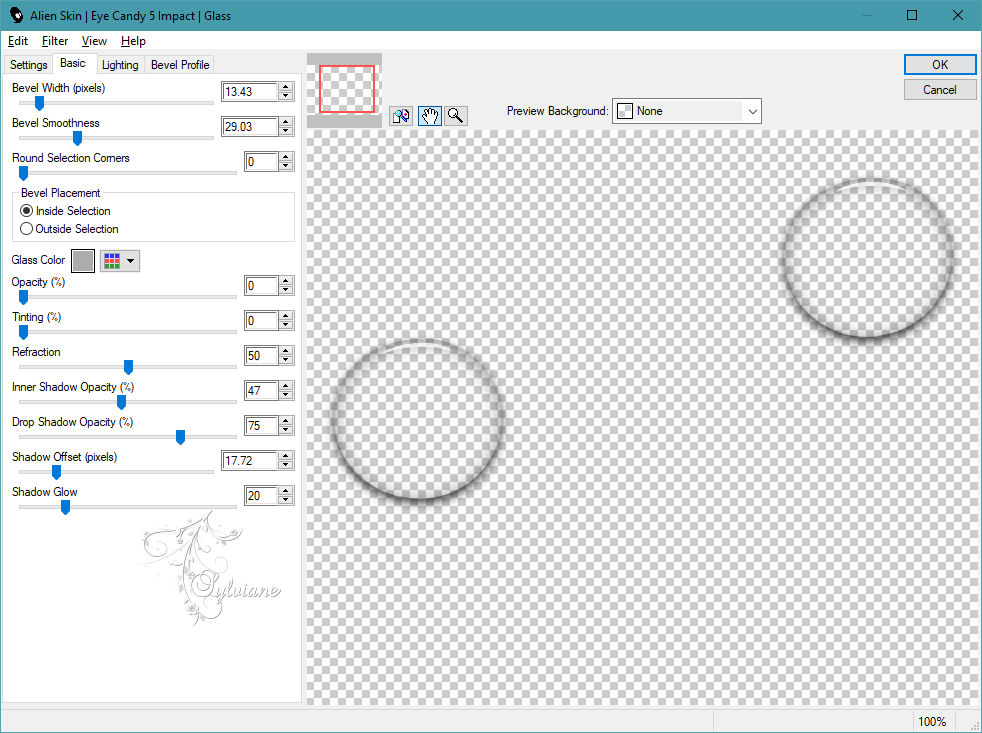Image resolution: width=982 pixels, height=733 pixels.
Task: Click the Opacity percent value field
Action: [x=261, y=286]
